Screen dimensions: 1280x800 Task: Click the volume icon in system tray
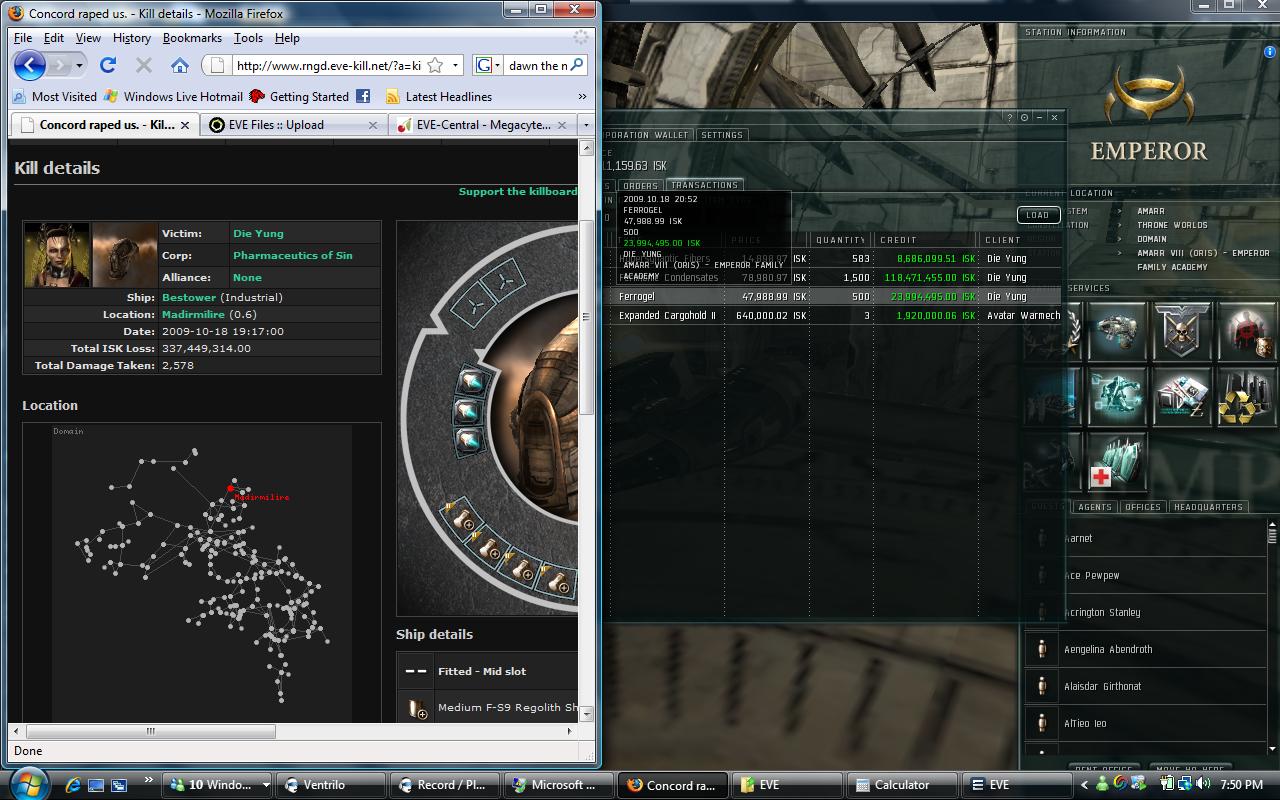click(x=1201, y=785)
